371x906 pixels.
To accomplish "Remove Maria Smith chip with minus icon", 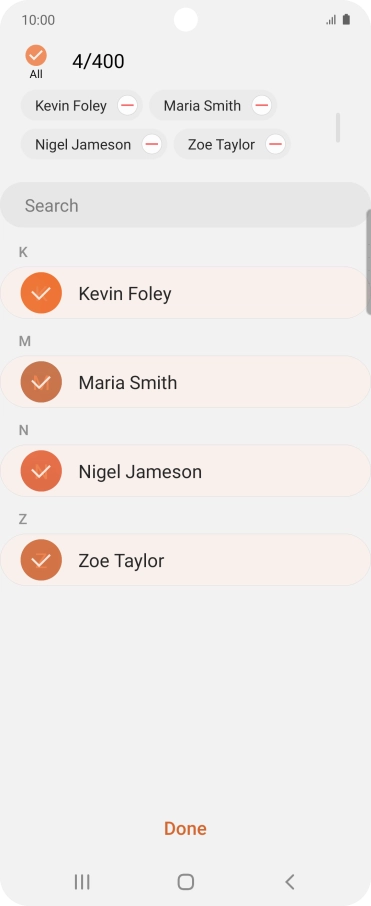I will (x=261, y=106).
